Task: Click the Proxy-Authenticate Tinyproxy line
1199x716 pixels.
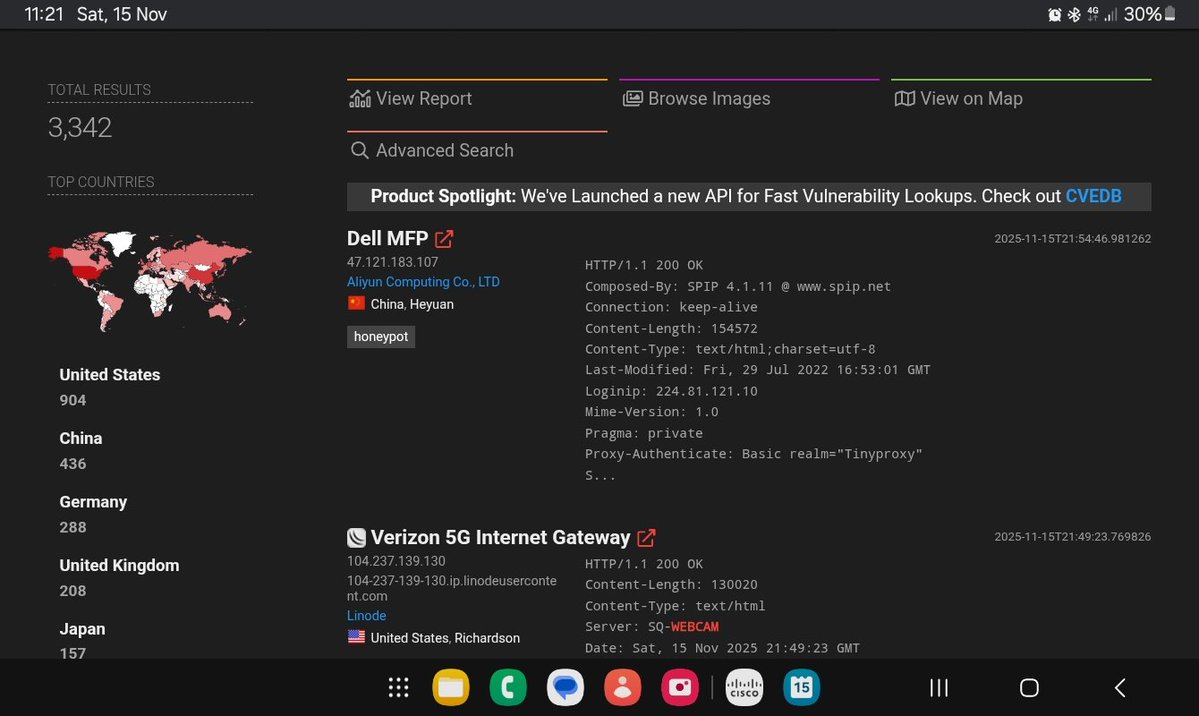Action: coord(754,454)
